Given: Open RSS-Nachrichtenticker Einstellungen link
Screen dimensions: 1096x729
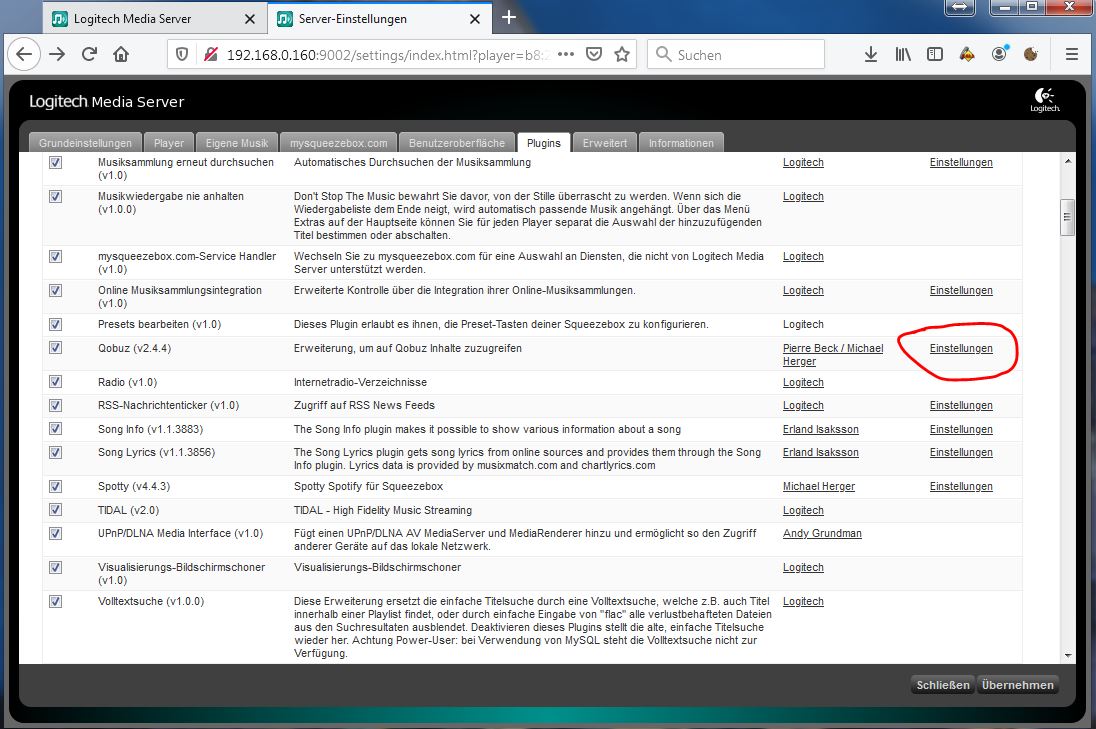Looking at the screenshot, I should click(961, 405).
